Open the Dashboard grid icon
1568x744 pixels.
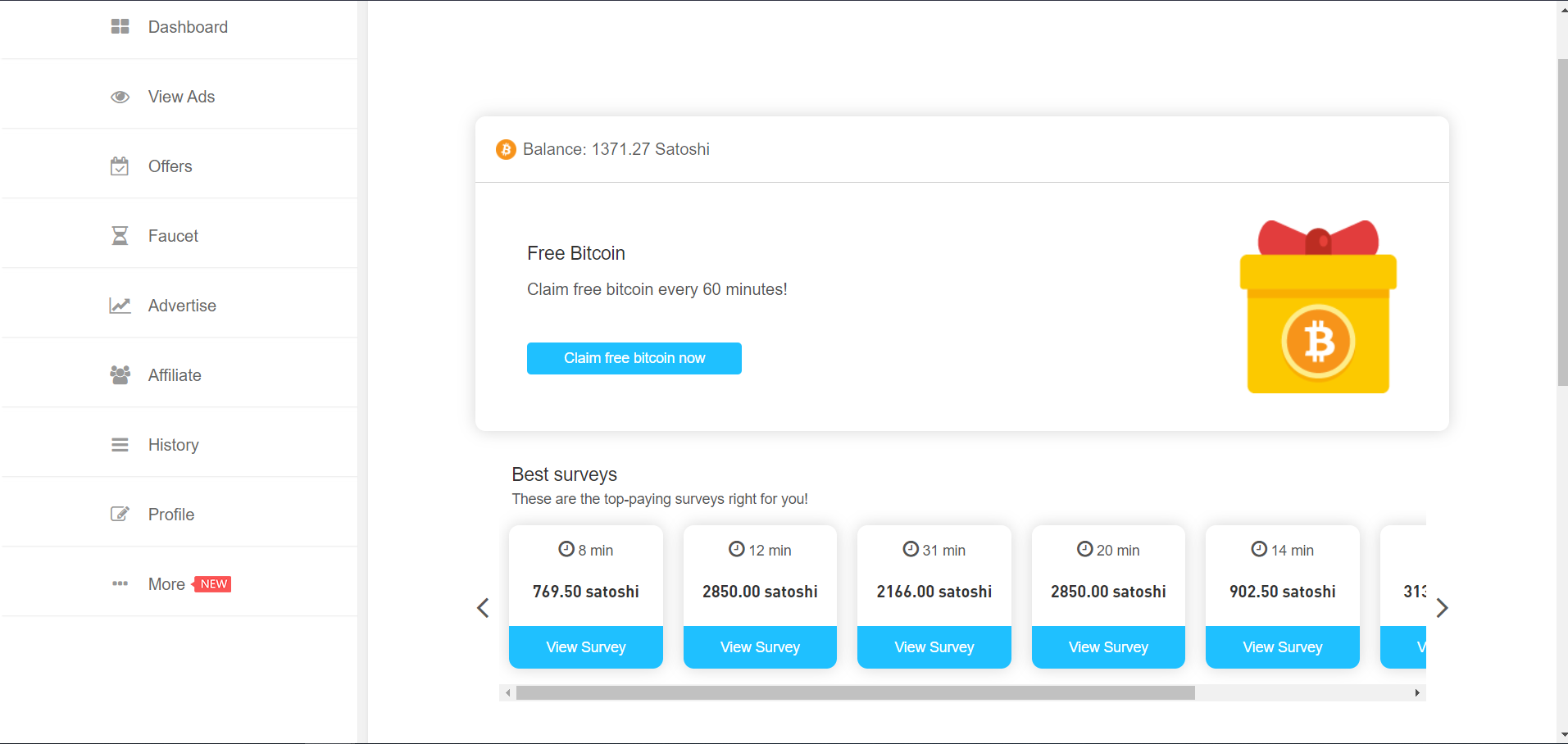pyautogui.click(x=120, y=27)
